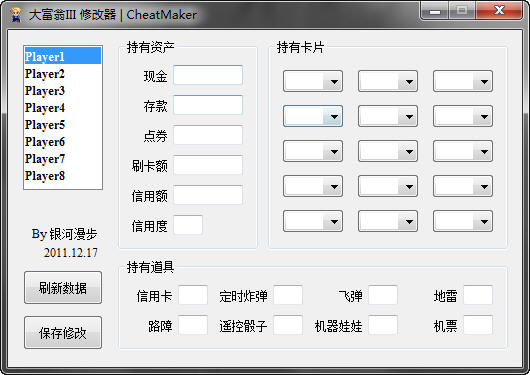Open second-row middle card dropdown
Image resolution: width=530 pixels, height=375 pixels.
point(388,116)
